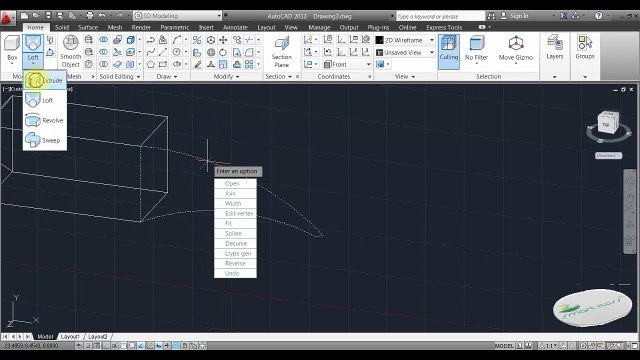The height and width of the screenshot is (360, 640).
Task: Switch to the Solid ribbon tab
Action: (62, 27)
